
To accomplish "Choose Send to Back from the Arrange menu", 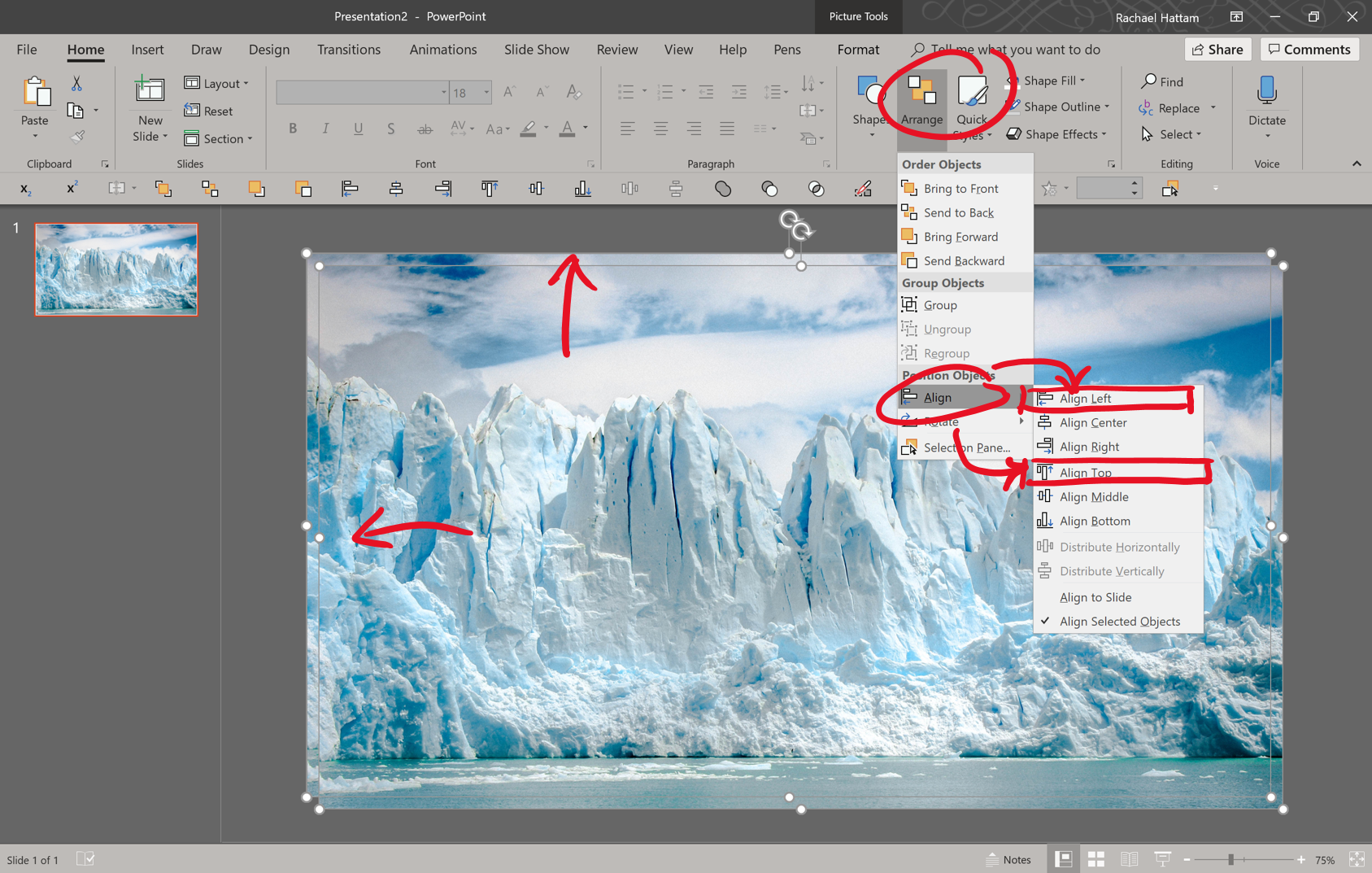I will pyautogui.click(x=958, y=212).
